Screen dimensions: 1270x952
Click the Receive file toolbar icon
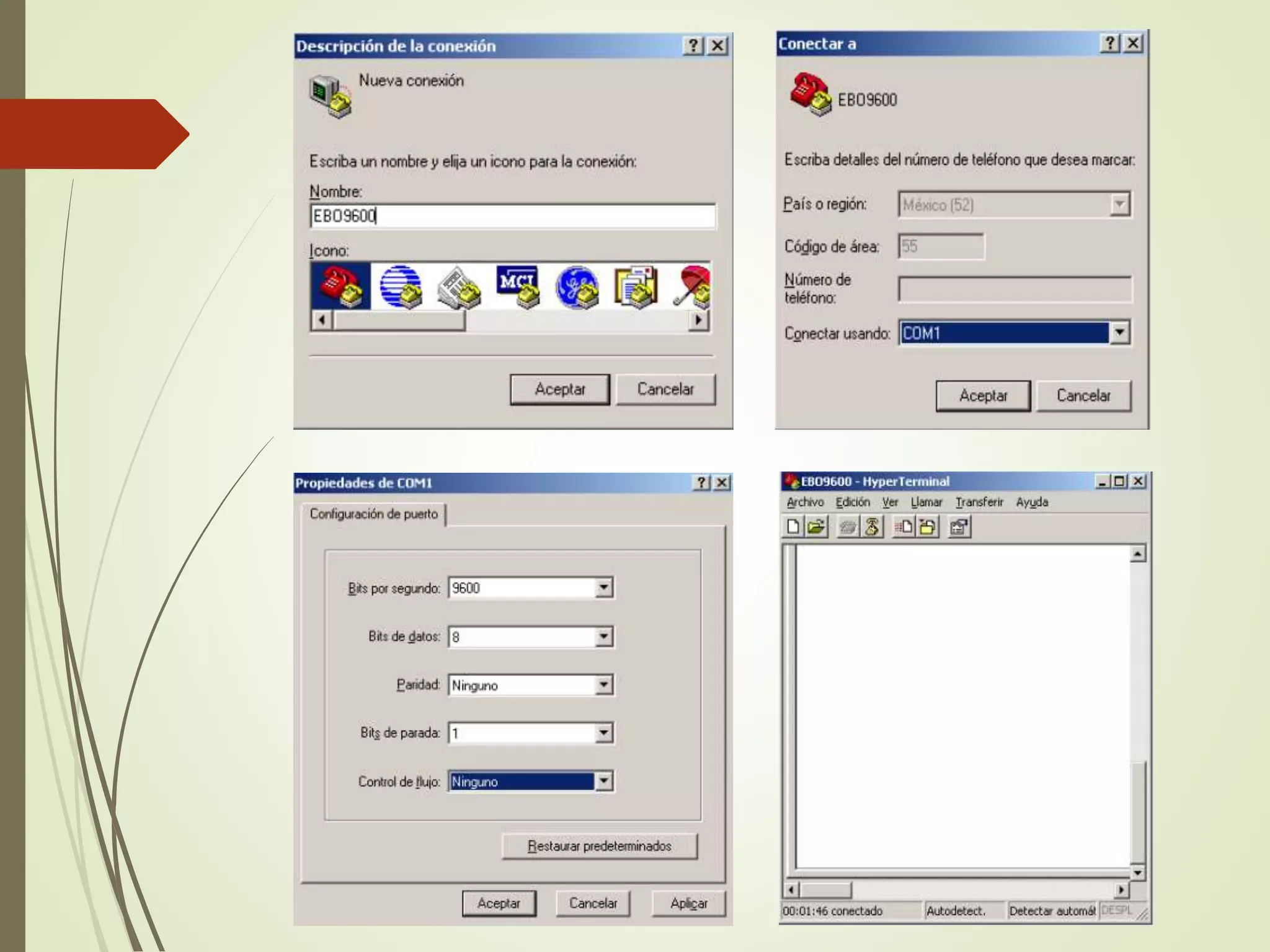tap(928, 527)
